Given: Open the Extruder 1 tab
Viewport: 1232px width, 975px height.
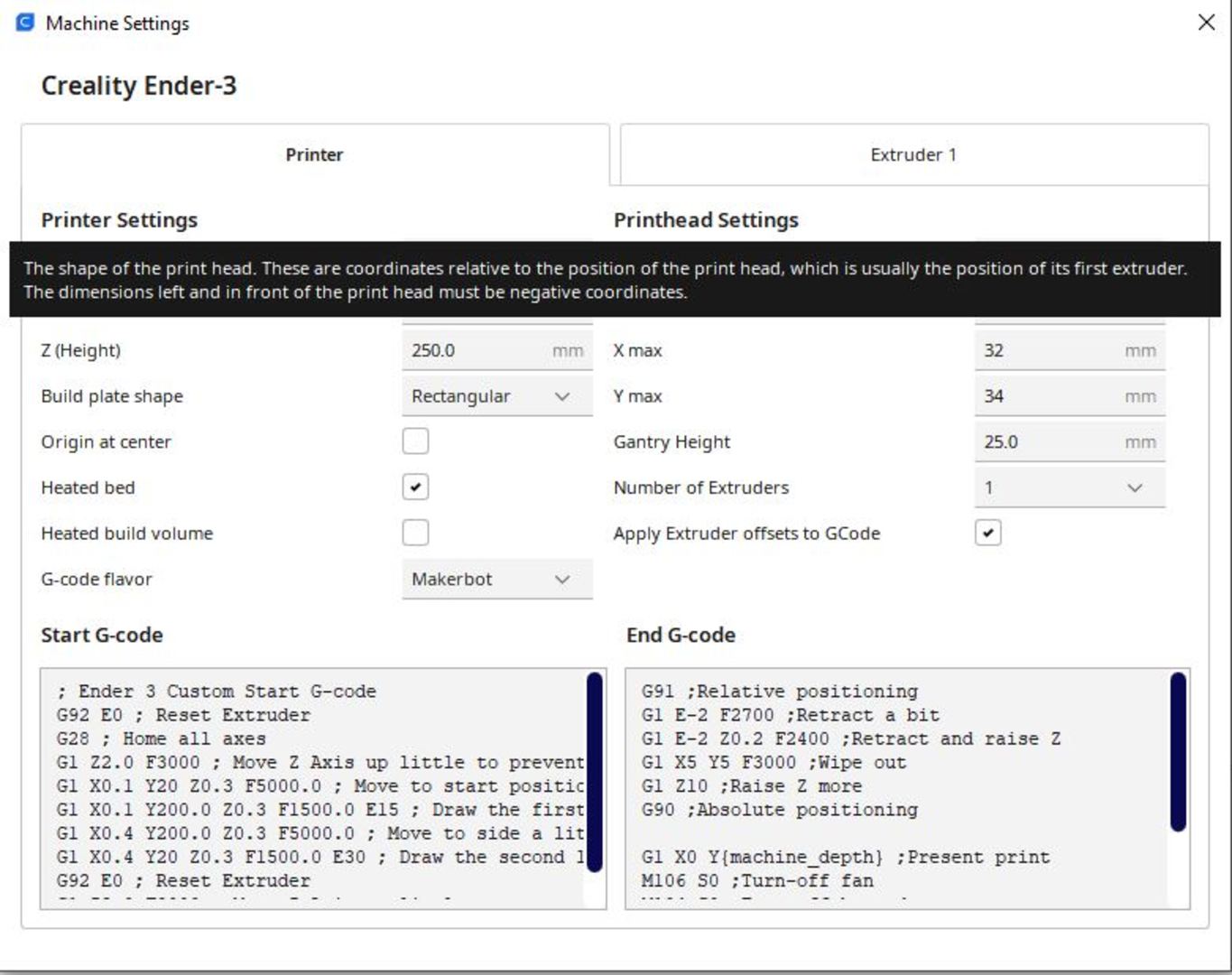Looking at the screenshot, I should [x=913, y=154].
